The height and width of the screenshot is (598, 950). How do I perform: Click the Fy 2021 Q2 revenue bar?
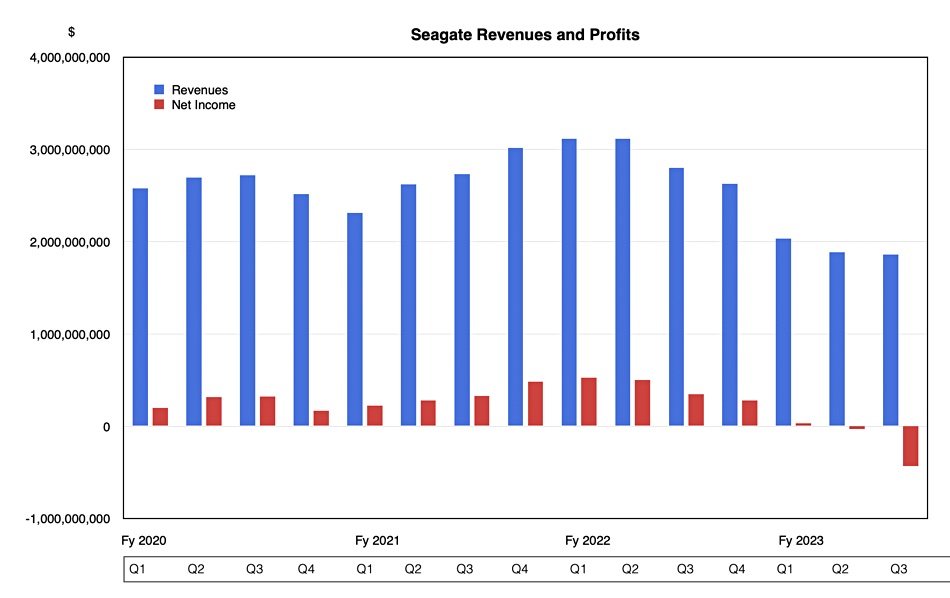[x=408, y=305]
